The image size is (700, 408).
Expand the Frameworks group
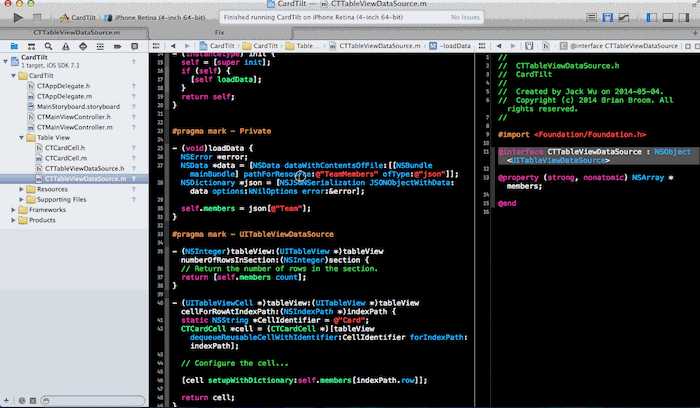pyautogui.click(x=13, y=210)
